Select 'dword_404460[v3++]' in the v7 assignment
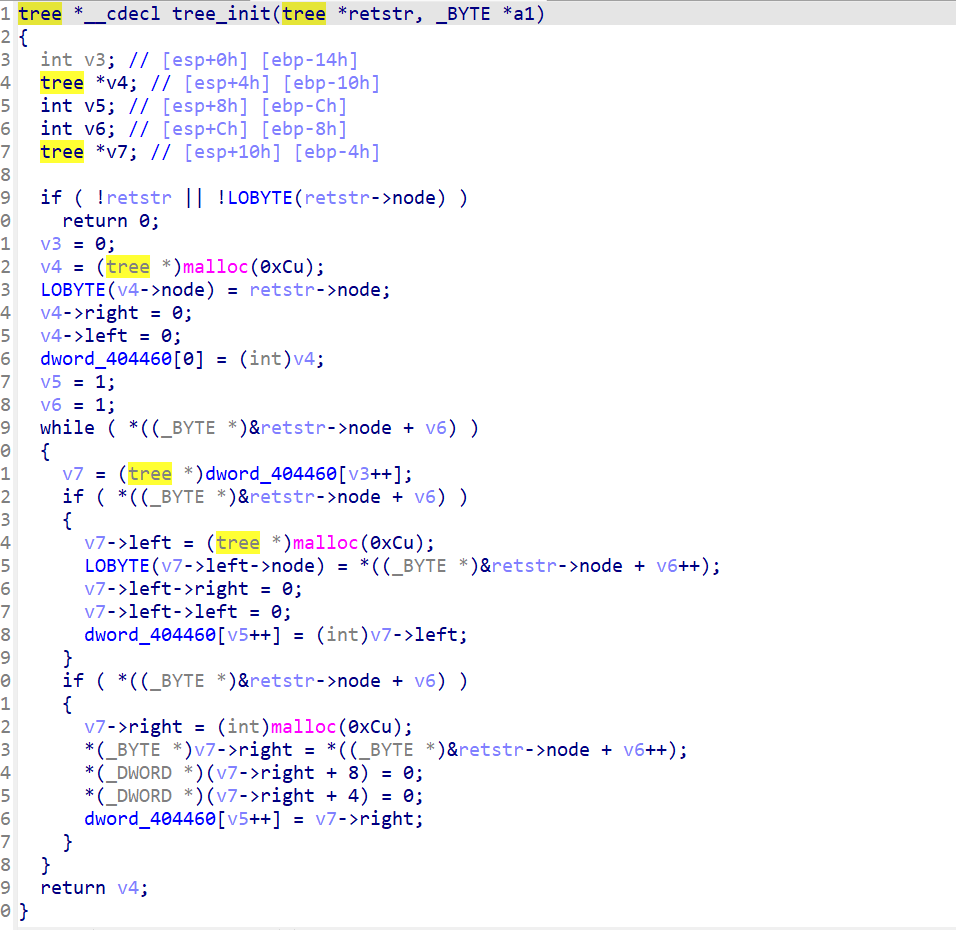This screenshot has width=956, height=930. click(303, 474)
